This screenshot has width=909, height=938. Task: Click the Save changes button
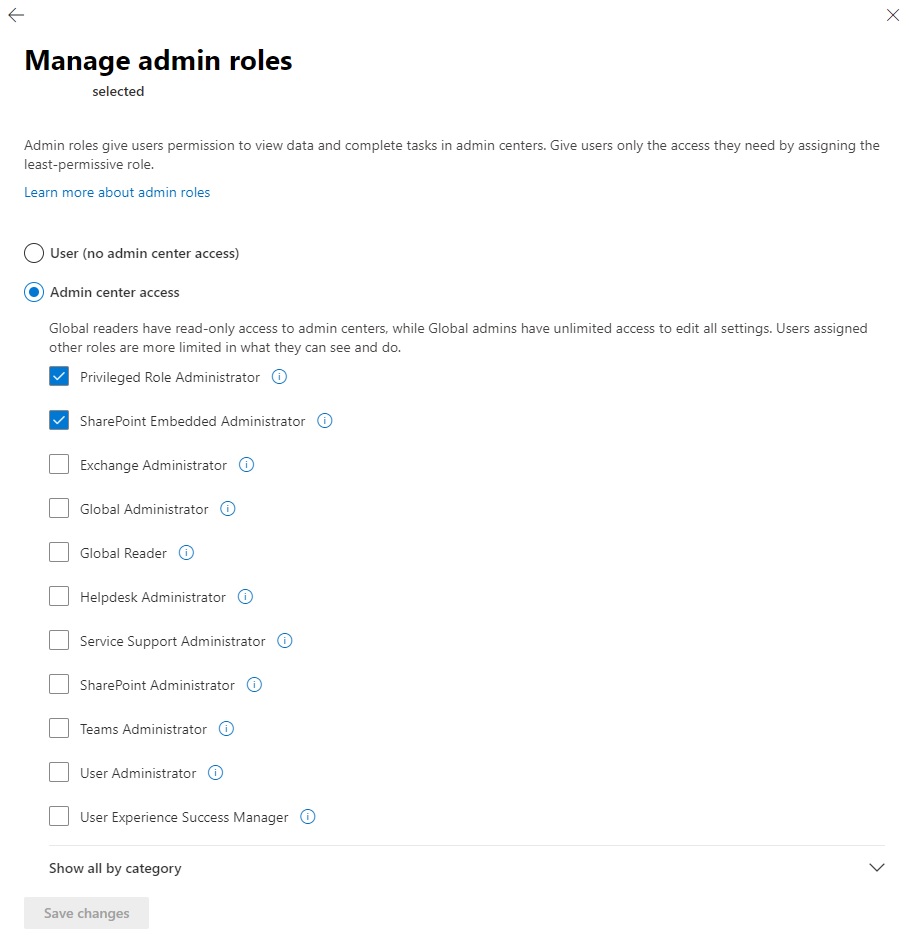coord(86,913)
